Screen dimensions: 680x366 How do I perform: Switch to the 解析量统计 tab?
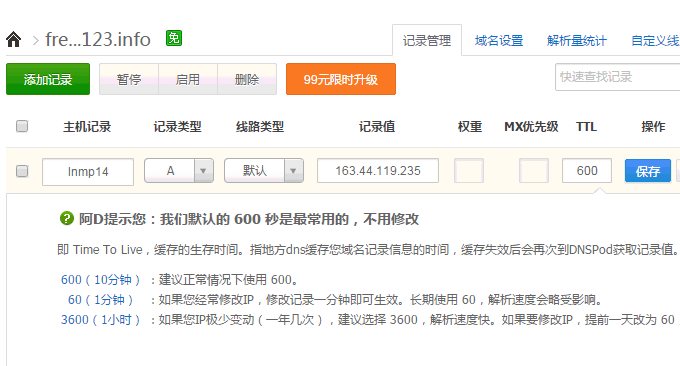[x=577, y=41]
